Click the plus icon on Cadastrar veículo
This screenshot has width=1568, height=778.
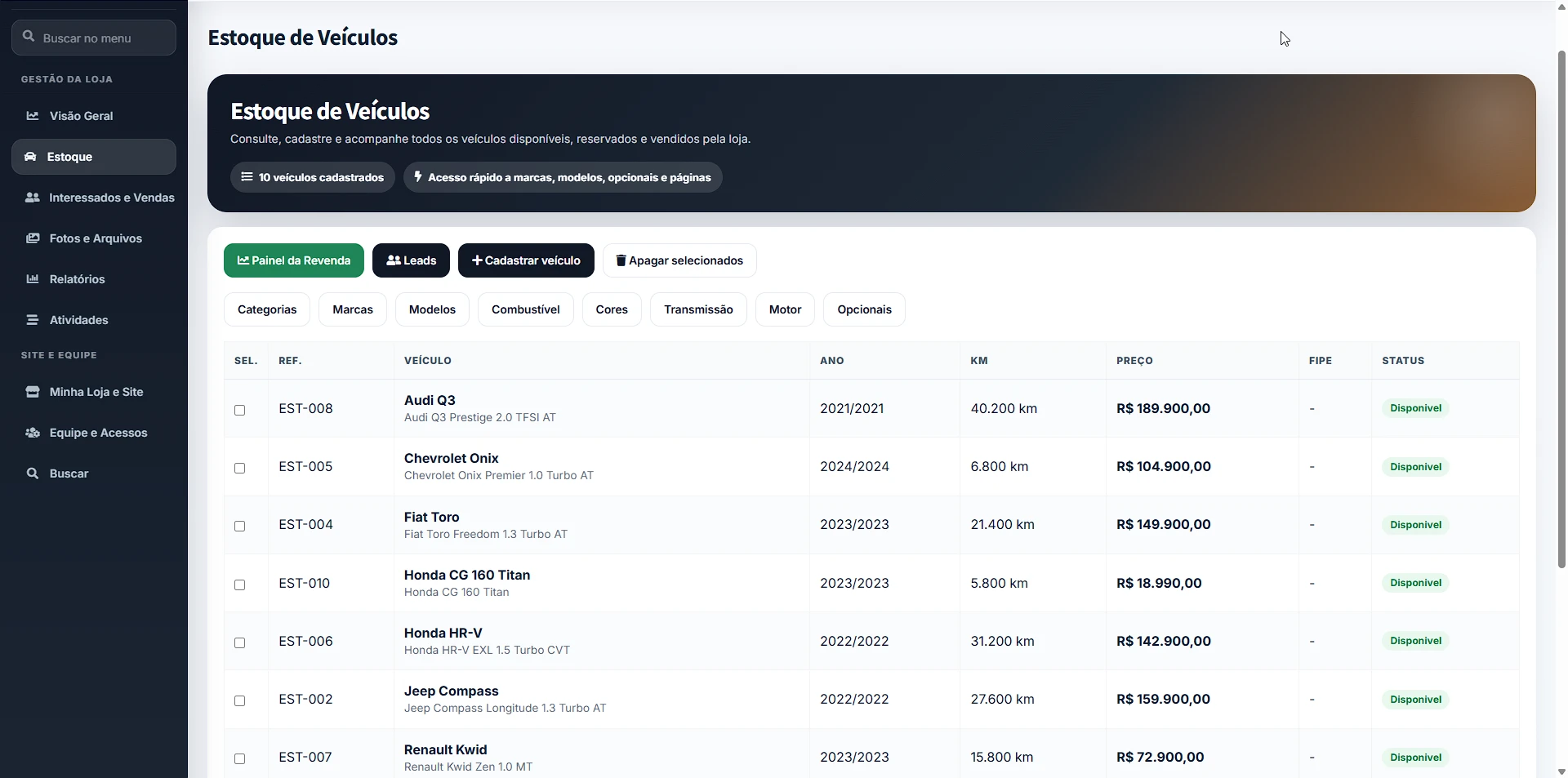(x=477, y=260)
